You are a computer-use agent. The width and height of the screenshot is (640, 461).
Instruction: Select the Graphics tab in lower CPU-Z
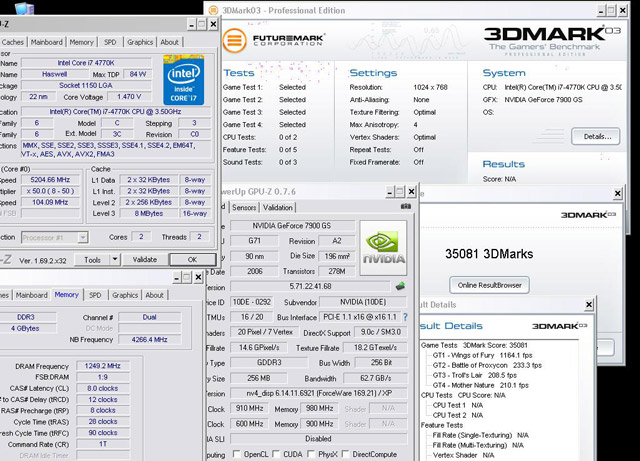point(125,295)
